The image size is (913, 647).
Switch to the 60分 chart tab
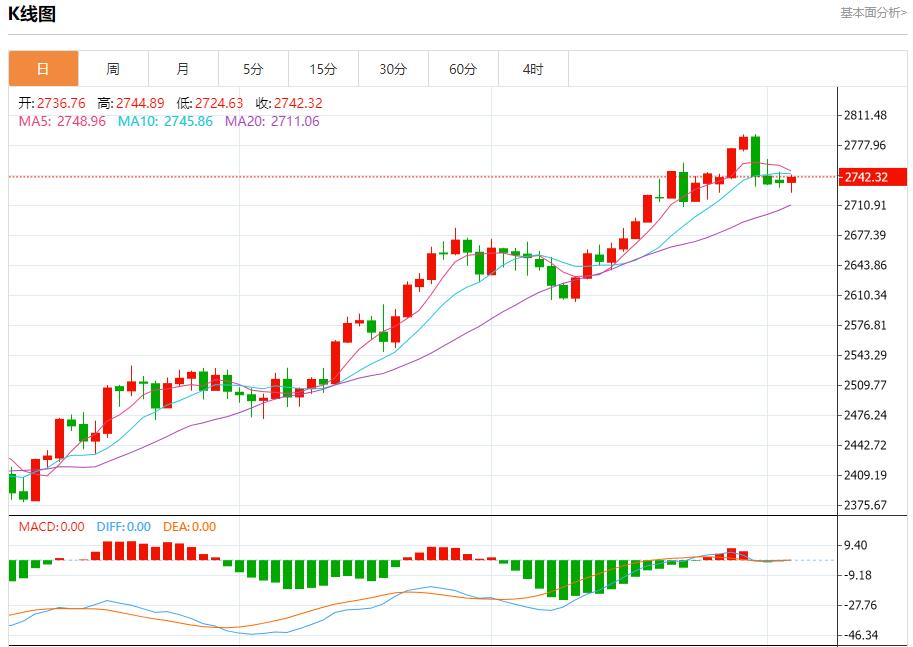click(x=463, y=69)
